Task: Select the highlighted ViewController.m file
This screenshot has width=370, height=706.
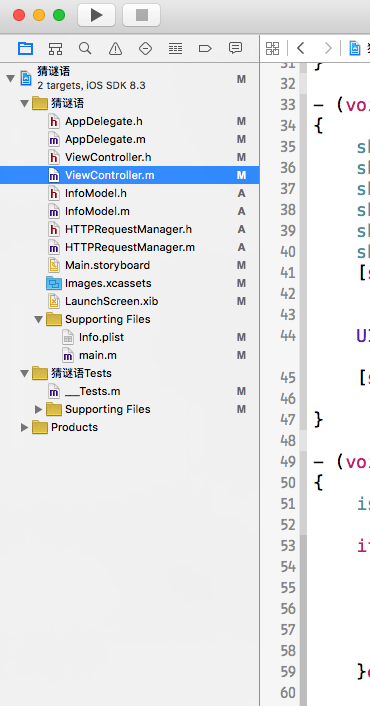Action: point(130,175)
